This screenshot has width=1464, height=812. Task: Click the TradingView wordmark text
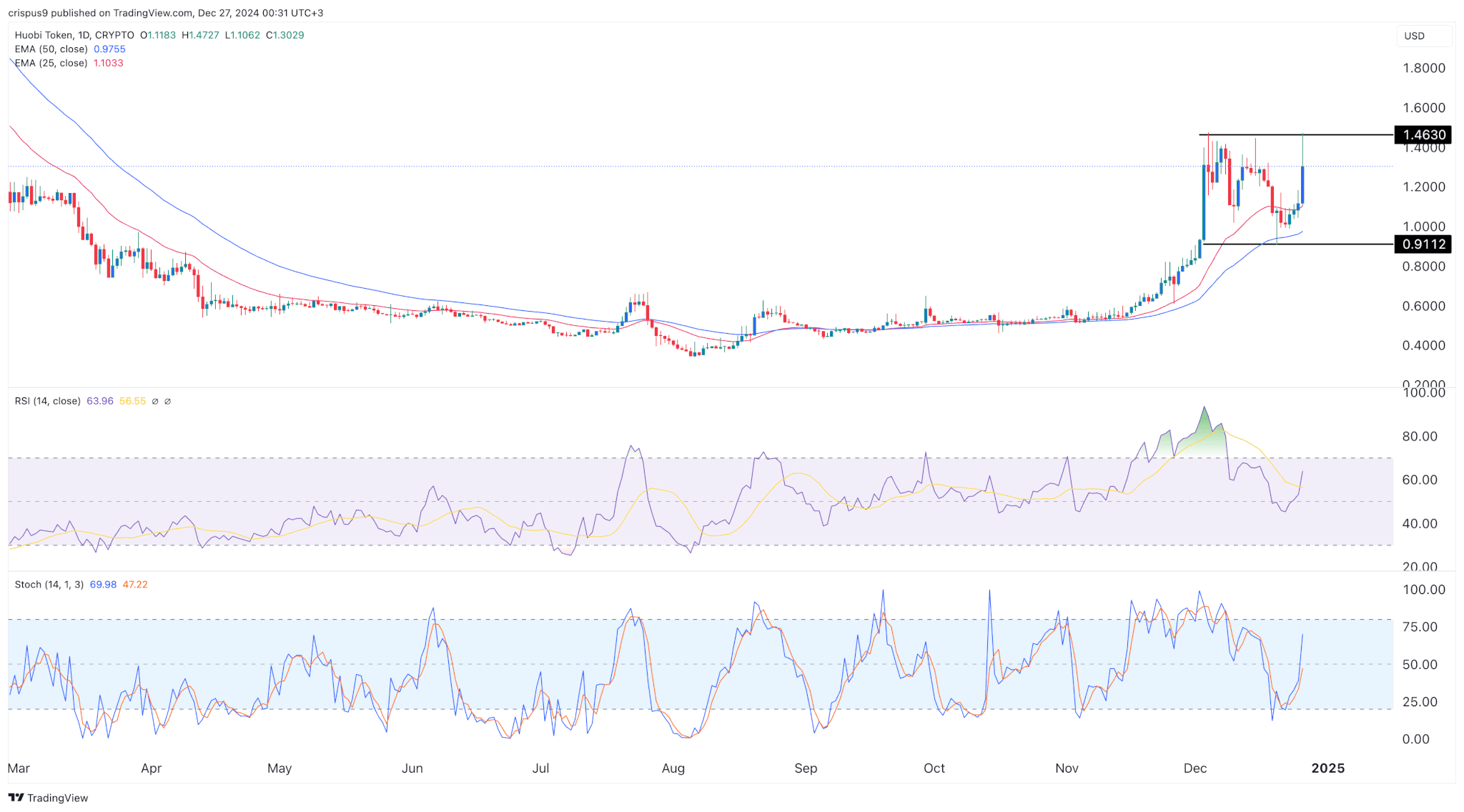57,798
